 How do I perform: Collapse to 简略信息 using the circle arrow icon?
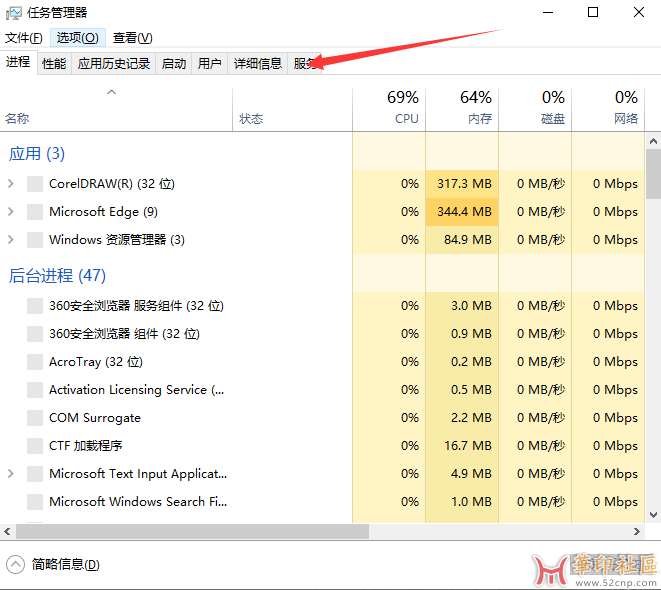[x=16, y=565]
